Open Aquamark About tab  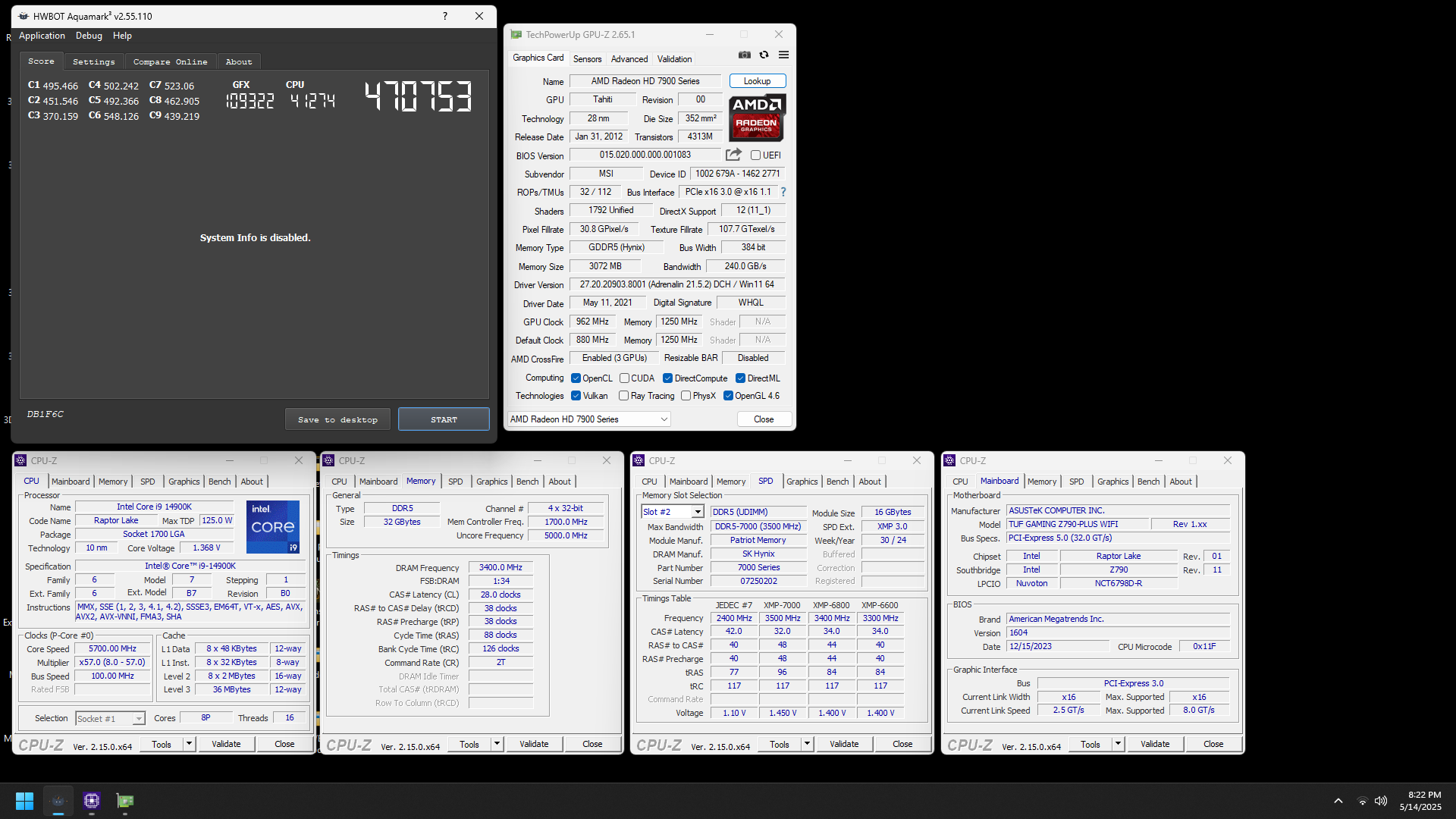tap(239, 61)
